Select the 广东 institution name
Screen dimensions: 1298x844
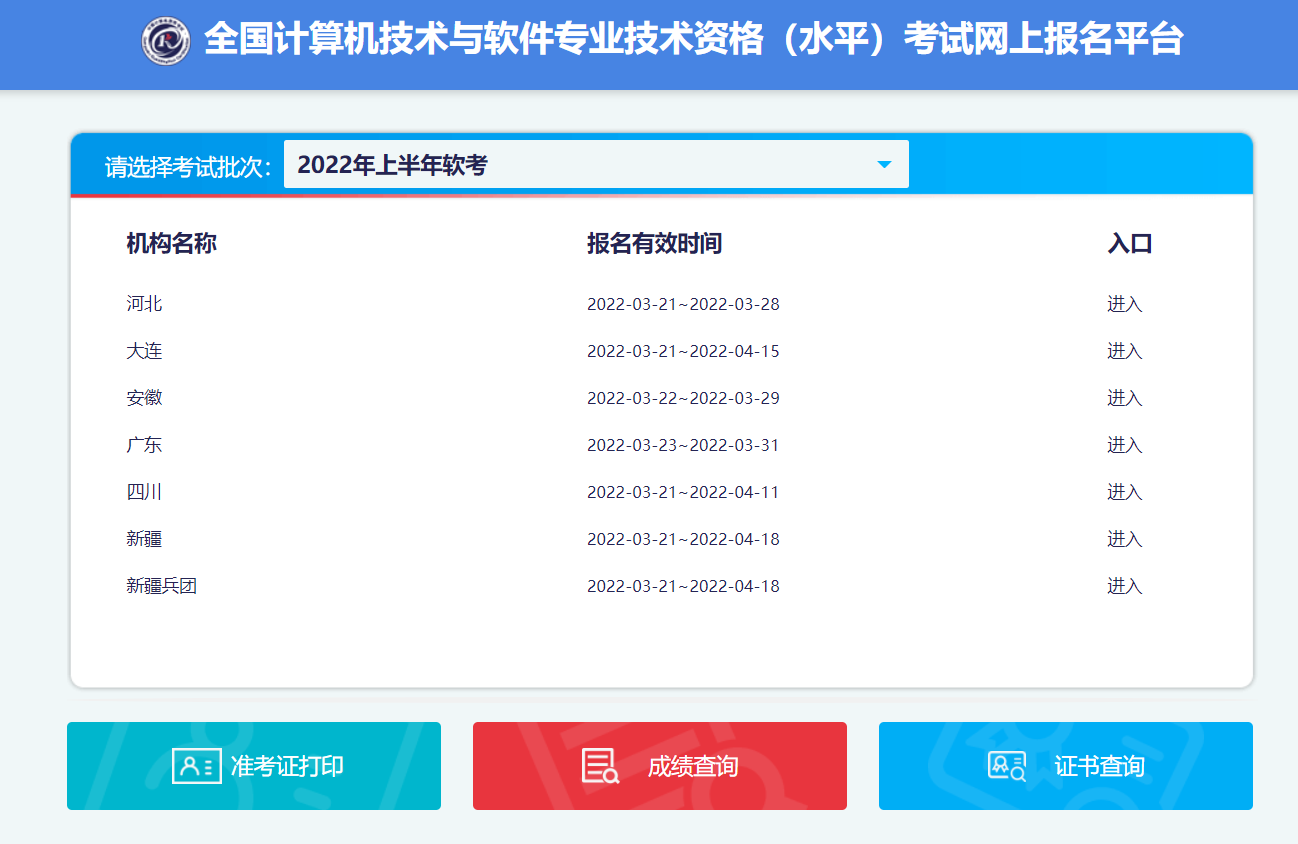(144, 445)
